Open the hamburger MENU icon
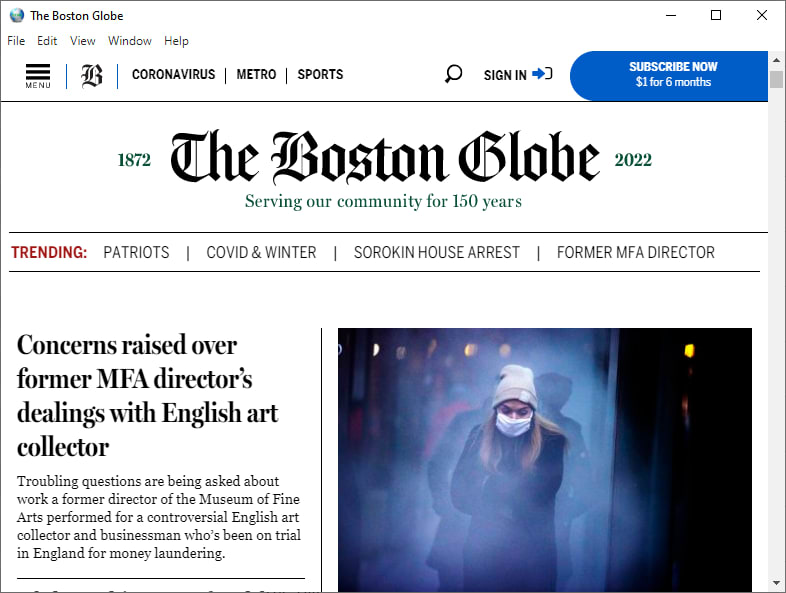786x593 pixels. point(38,76)
